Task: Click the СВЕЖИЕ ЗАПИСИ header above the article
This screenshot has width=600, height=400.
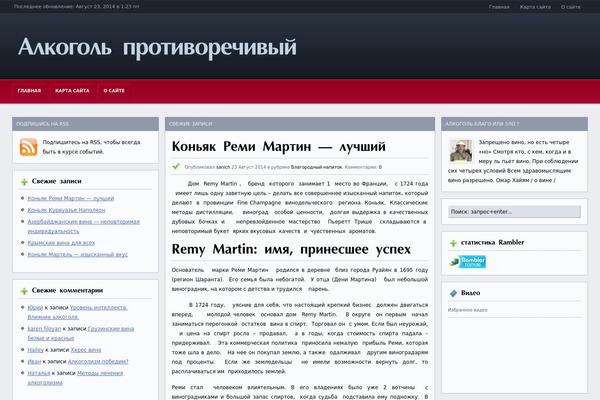Action: [300, 124]
